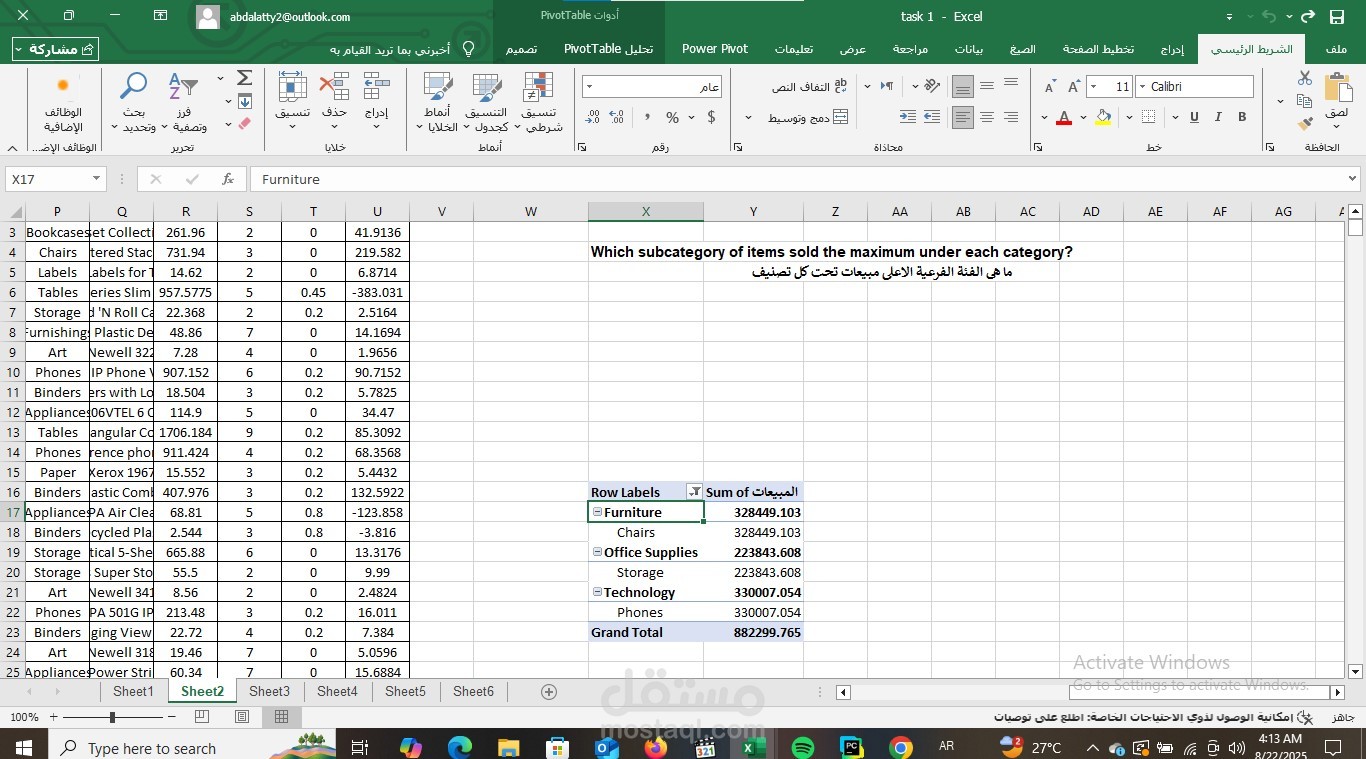The width and height of the screenshot is (1366, 759).
Task: Open Cell Styles (أنماط الخلايا)
Action: pos(436,103)
